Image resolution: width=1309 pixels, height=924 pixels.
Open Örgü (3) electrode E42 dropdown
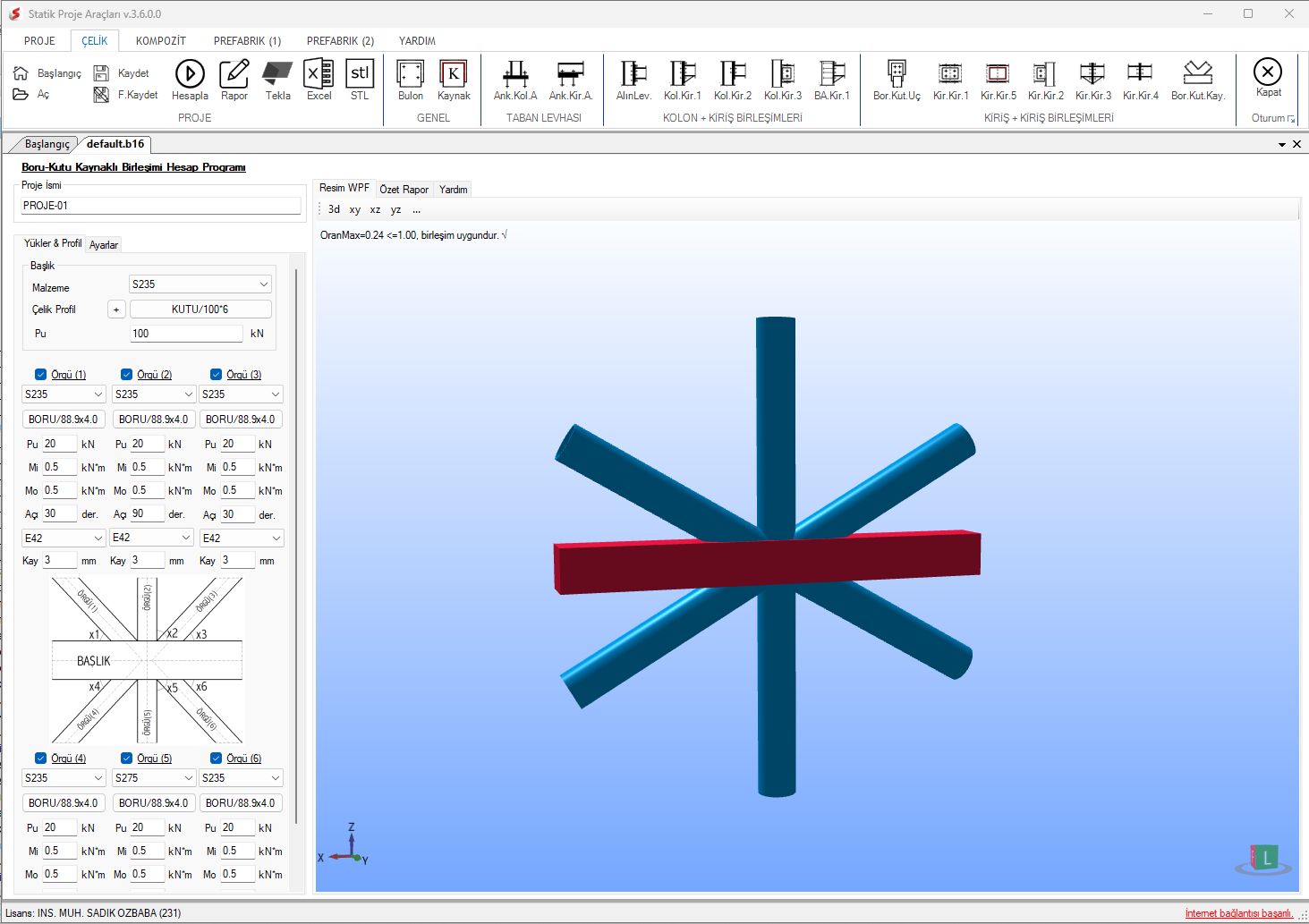click(242, 538)
